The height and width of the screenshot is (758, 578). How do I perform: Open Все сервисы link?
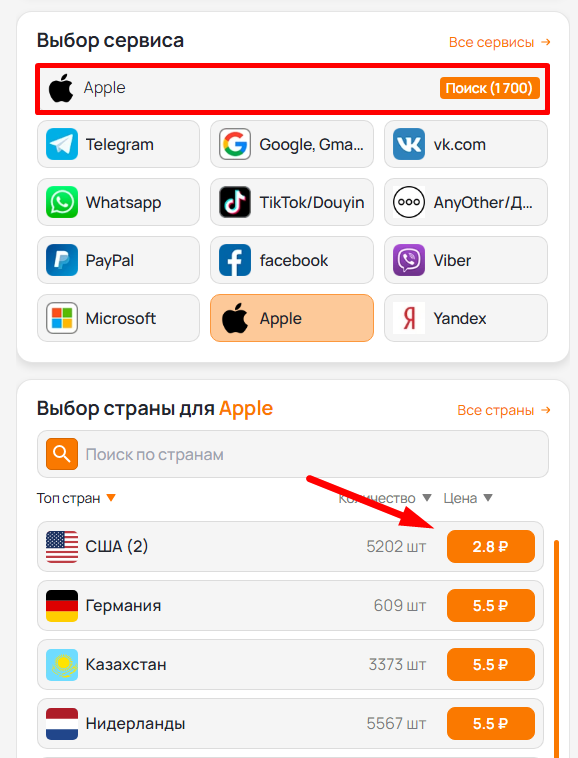(x=499, y=42)
